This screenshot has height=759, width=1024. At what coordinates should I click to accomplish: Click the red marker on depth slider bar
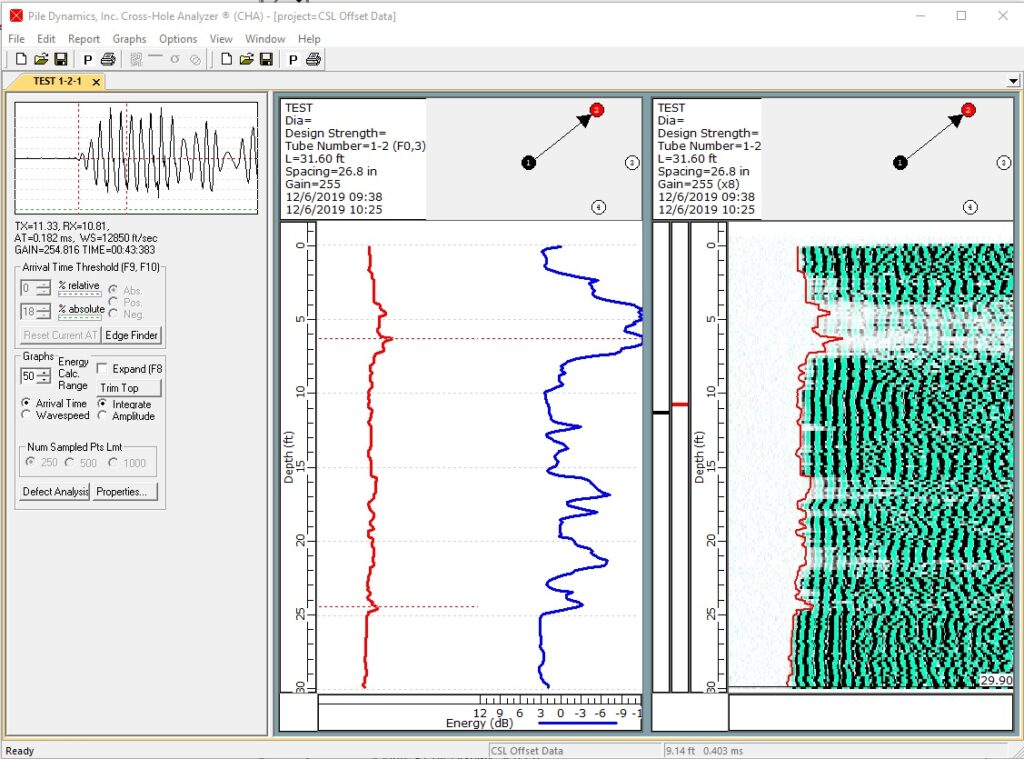[680, 405]
